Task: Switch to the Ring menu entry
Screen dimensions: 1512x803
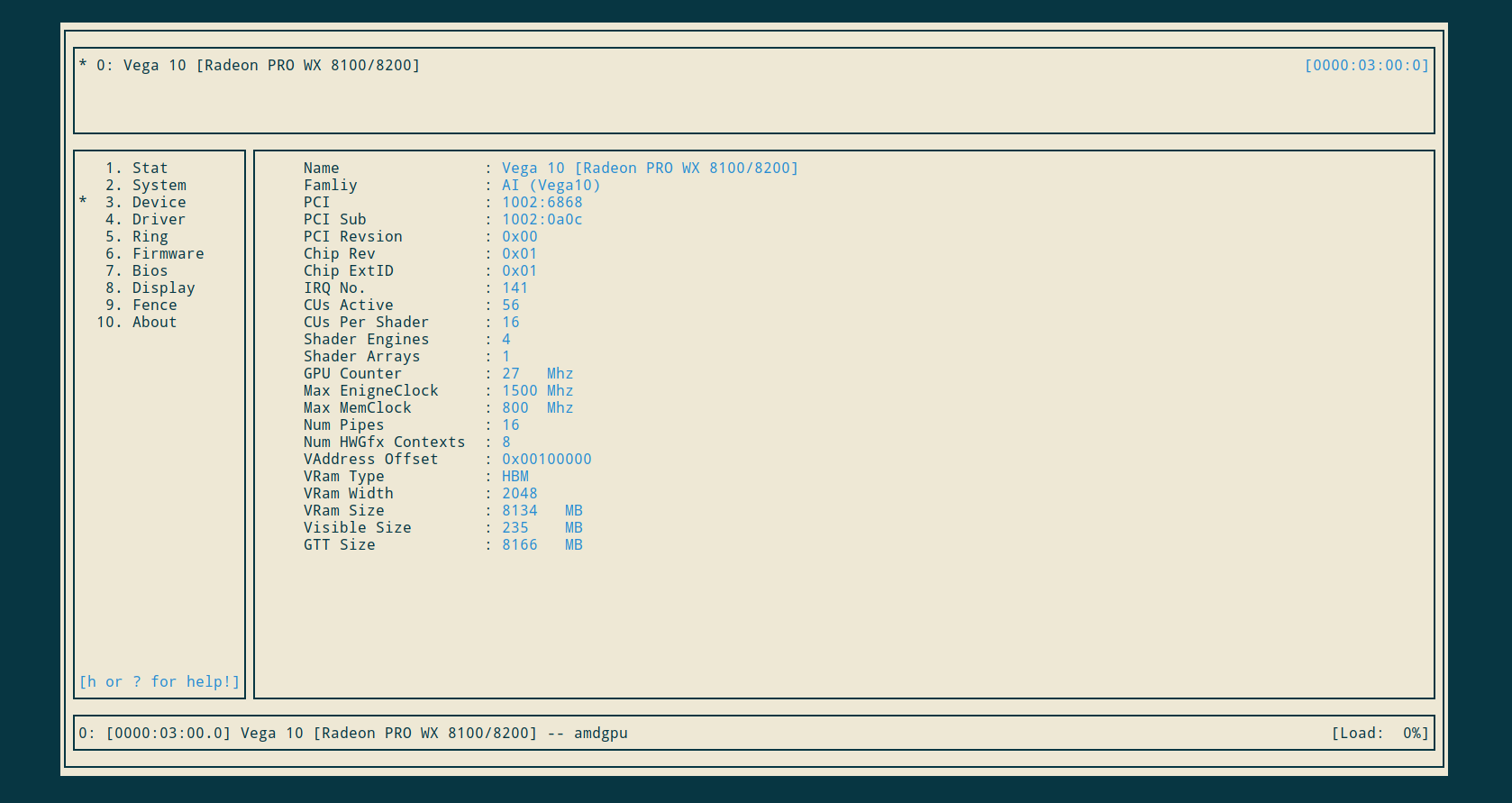Action: [137, 236]
